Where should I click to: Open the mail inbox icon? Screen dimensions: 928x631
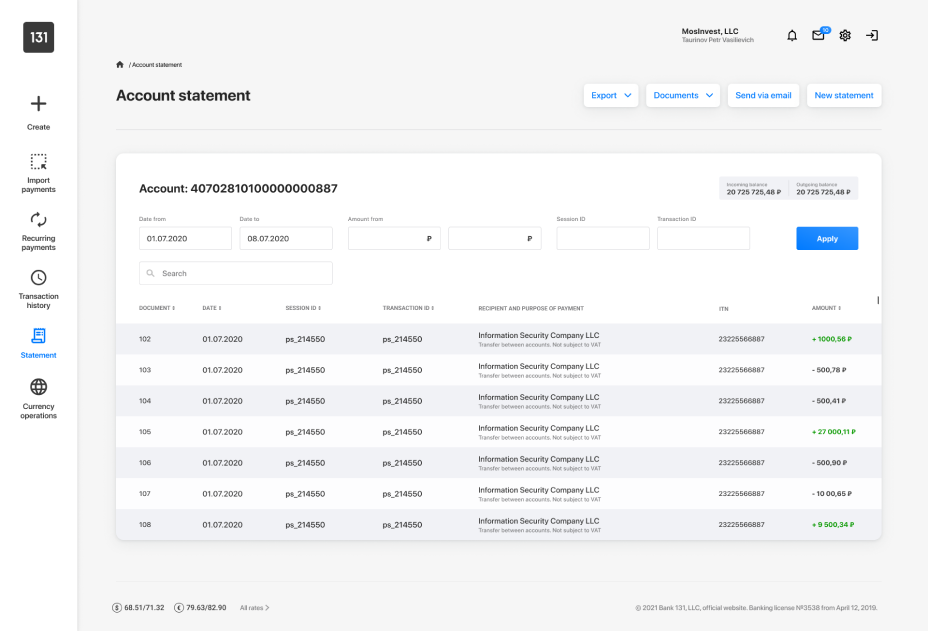pos(819,35)
